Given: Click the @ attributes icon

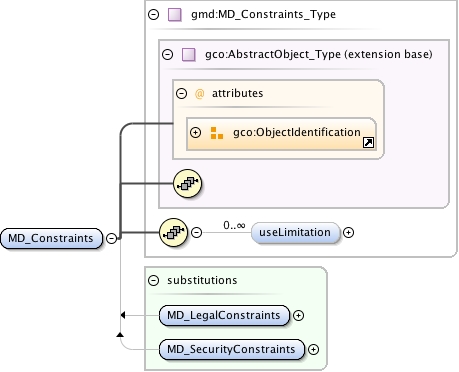Looking at the screenshot, I should point(199,94).
